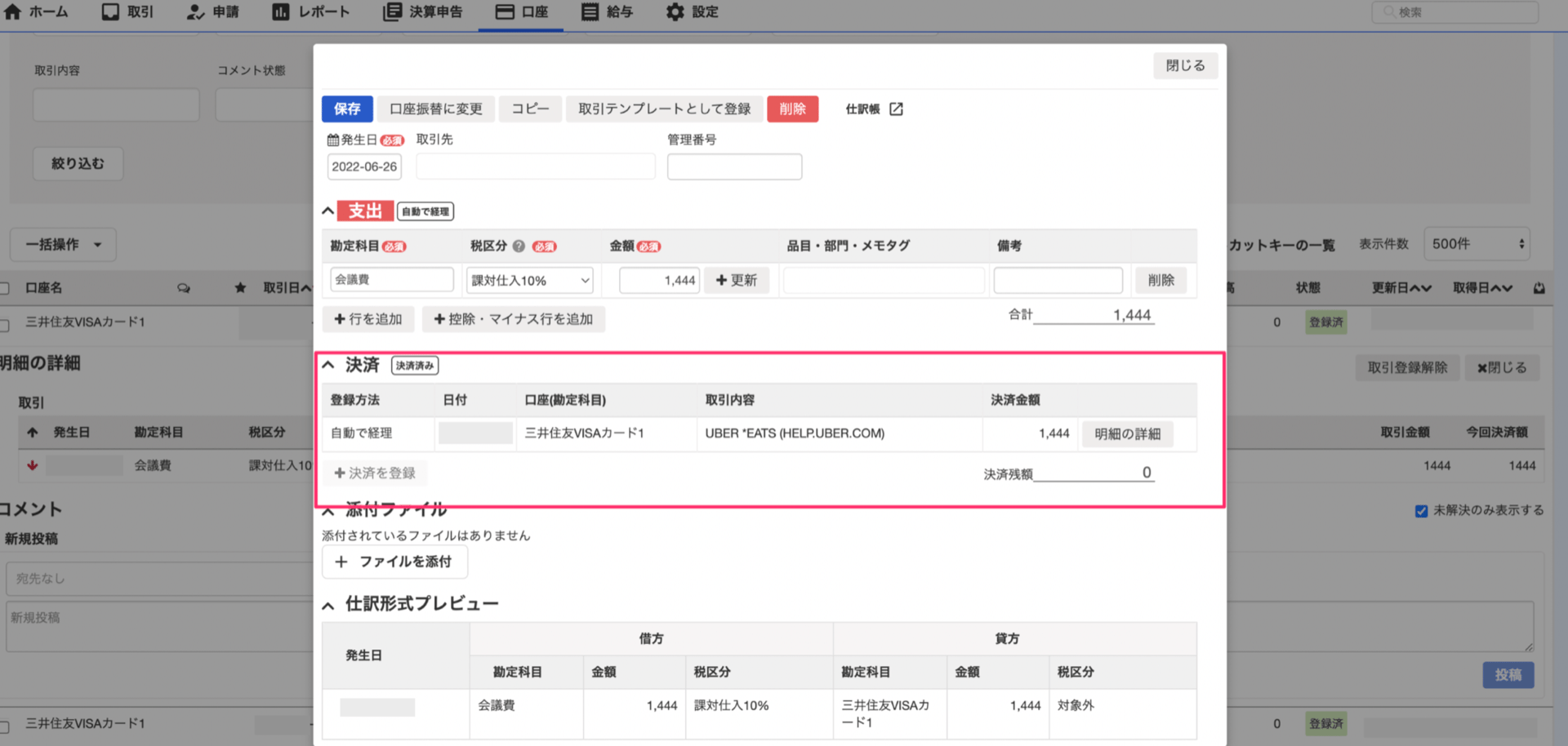Viewport: 1568px width, 746px height.
Task: Click the lock icon in table header
Action: (x=1539, y=288)
